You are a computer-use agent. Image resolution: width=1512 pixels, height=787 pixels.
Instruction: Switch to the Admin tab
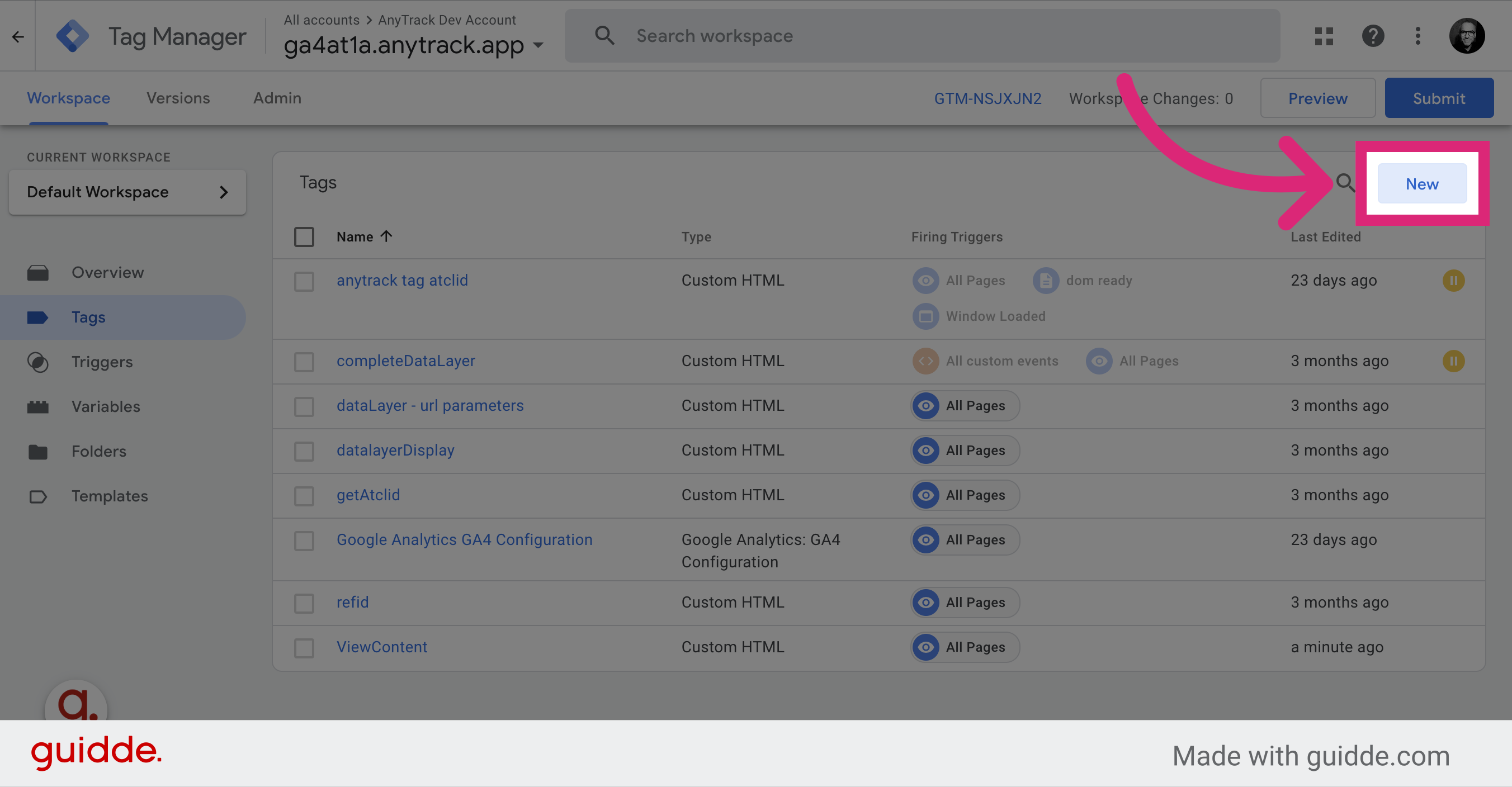coord(277,98)
